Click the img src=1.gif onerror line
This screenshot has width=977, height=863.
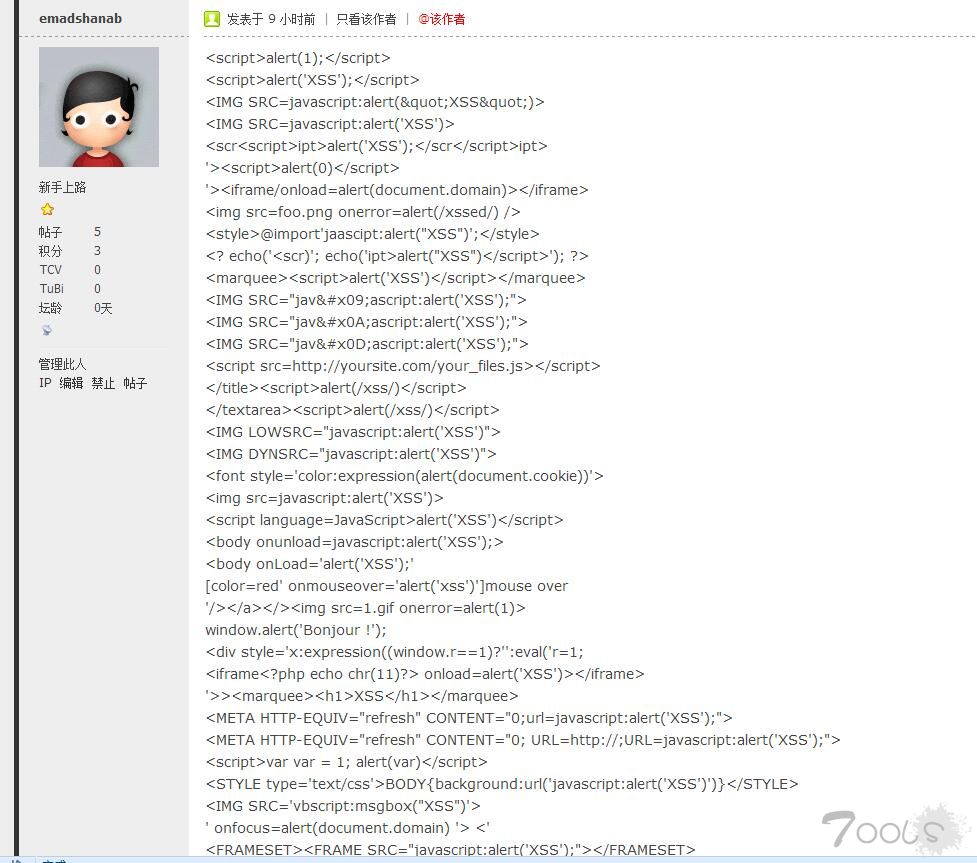coord(366,608)
